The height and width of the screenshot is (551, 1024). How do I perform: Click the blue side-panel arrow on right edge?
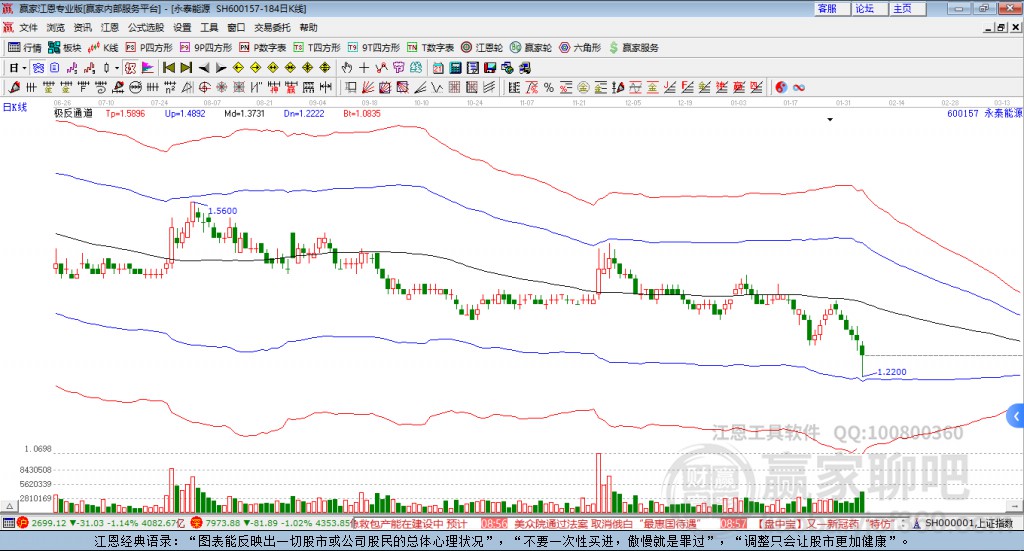[x=1016, y=415]
